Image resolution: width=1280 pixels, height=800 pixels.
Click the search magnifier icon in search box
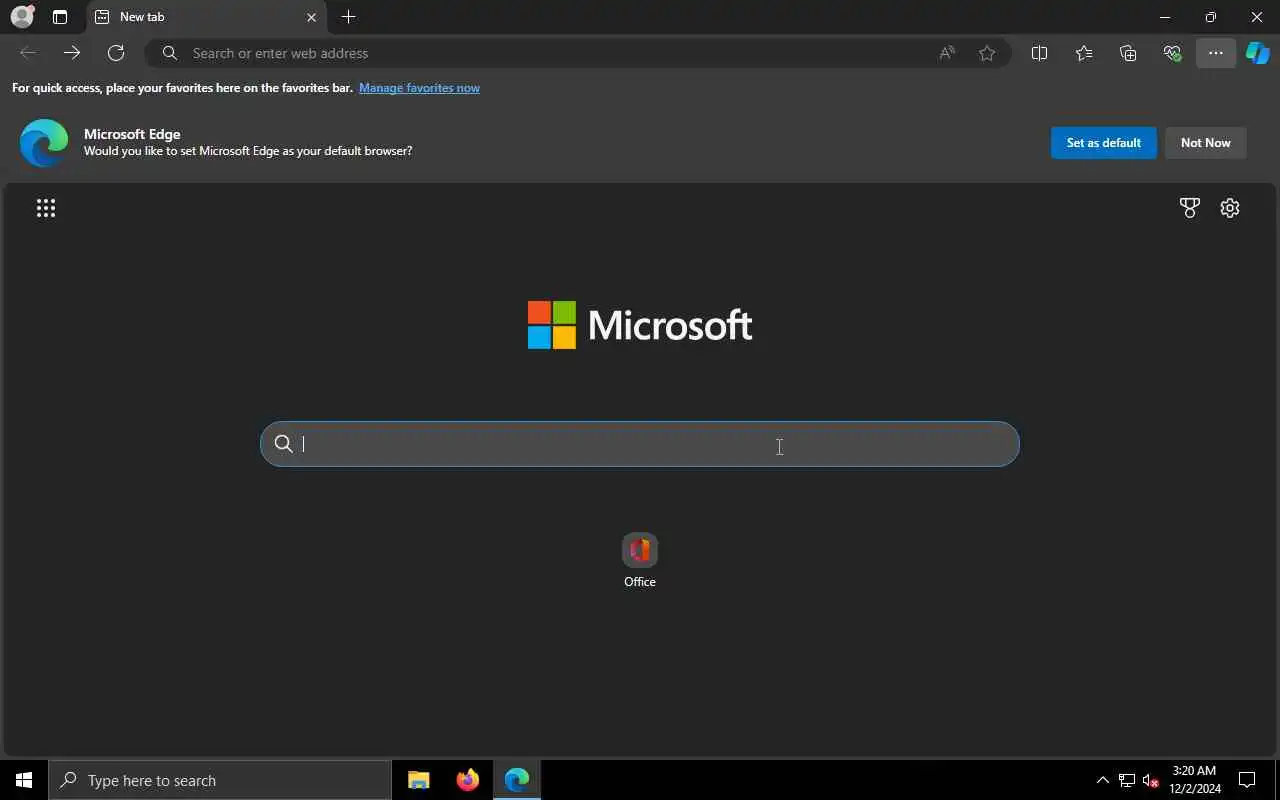pyautogui.click(x=284, y=444)
